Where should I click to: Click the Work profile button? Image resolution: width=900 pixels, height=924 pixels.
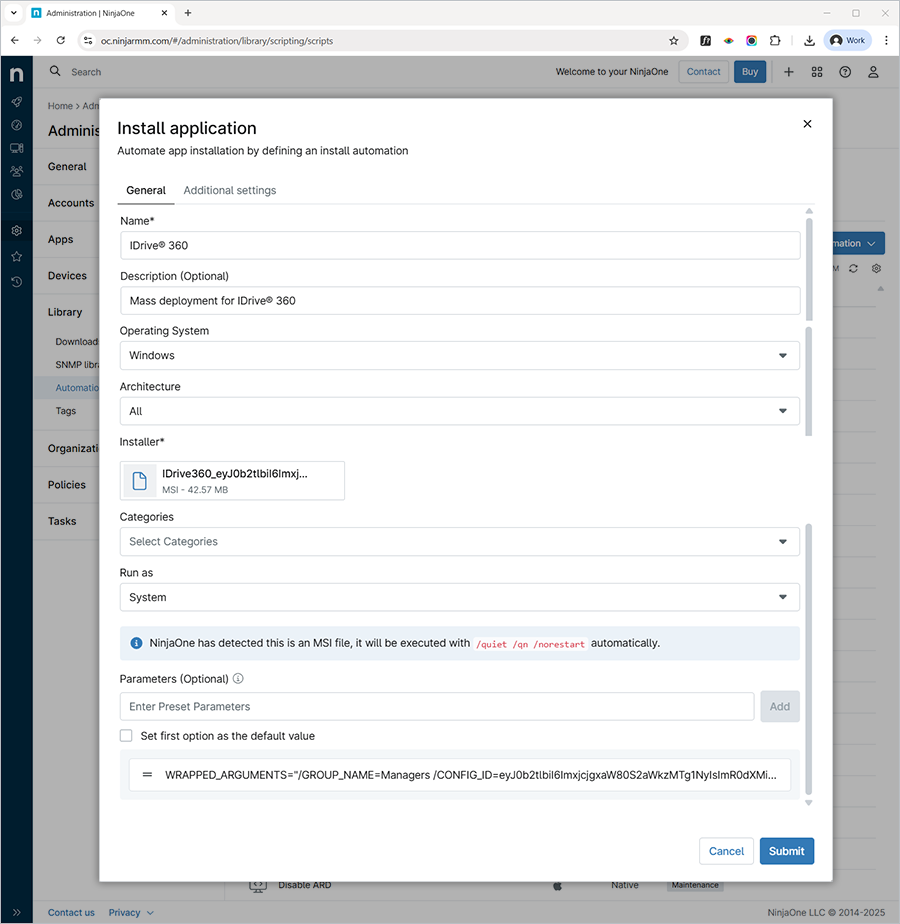(x=848, y=41)
